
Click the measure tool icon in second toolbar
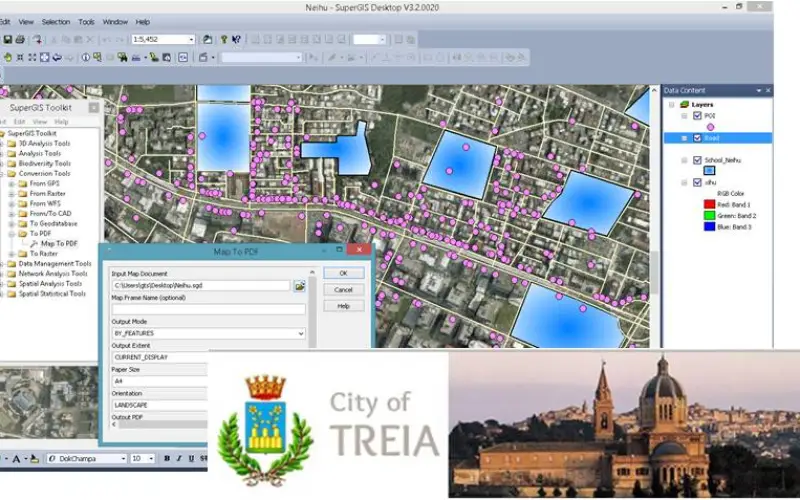pos(136,58)
